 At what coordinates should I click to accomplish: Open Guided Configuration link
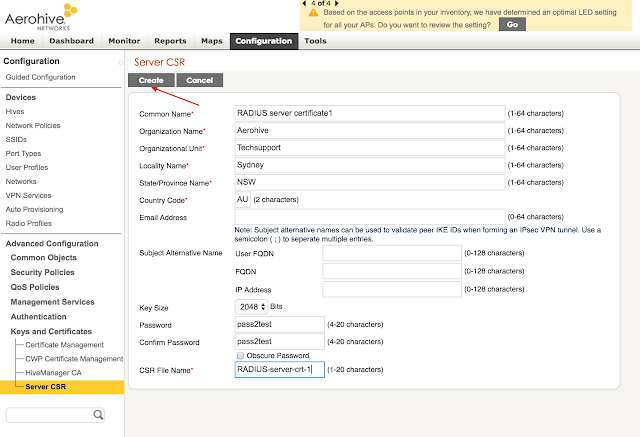click(x=40, y=77)
